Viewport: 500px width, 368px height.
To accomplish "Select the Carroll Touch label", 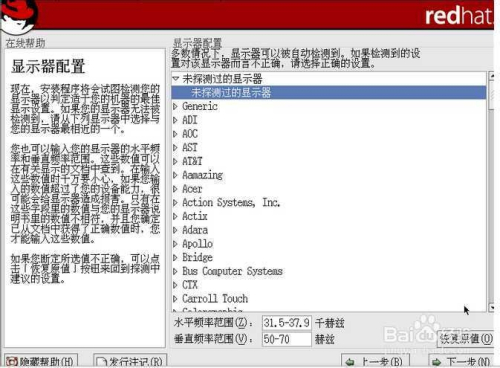I will 215,299.
